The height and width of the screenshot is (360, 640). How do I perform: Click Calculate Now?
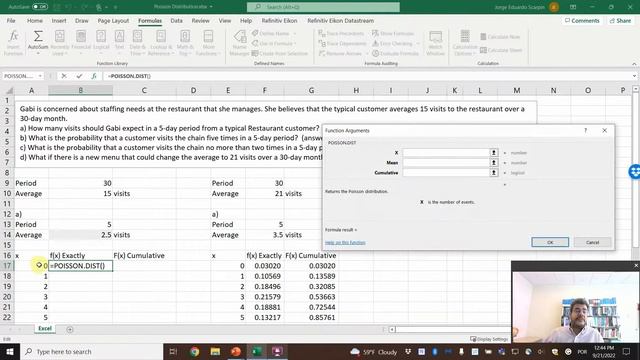pos(500,37)
